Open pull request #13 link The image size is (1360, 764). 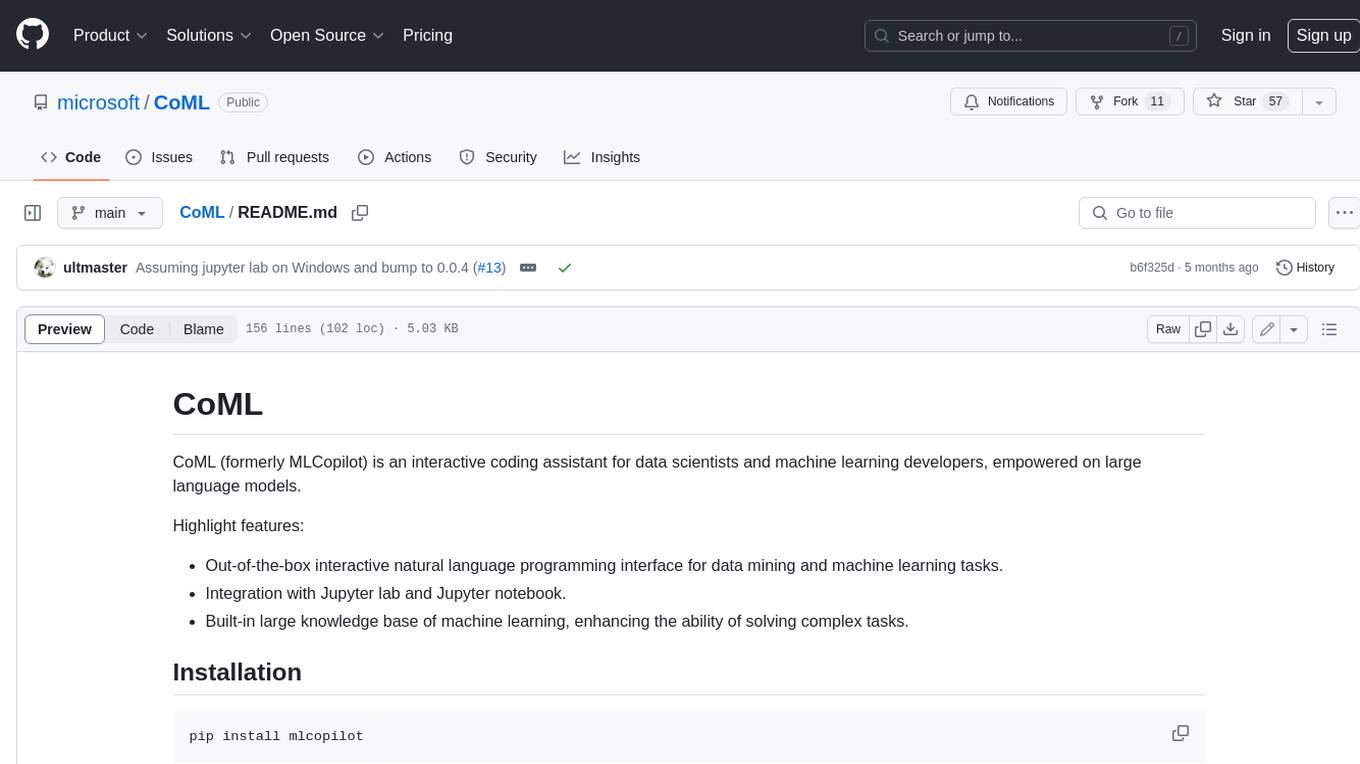[489, 268]
